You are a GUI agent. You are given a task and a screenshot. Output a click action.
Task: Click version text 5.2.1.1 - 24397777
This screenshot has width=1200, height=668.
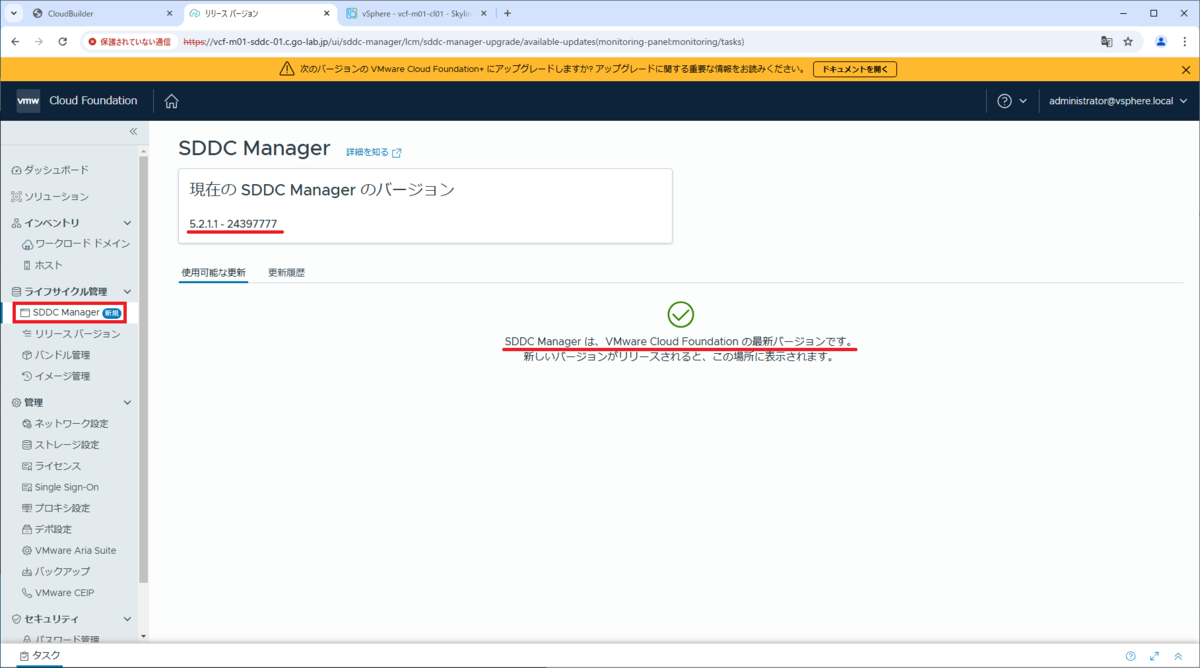click(233, 224)
